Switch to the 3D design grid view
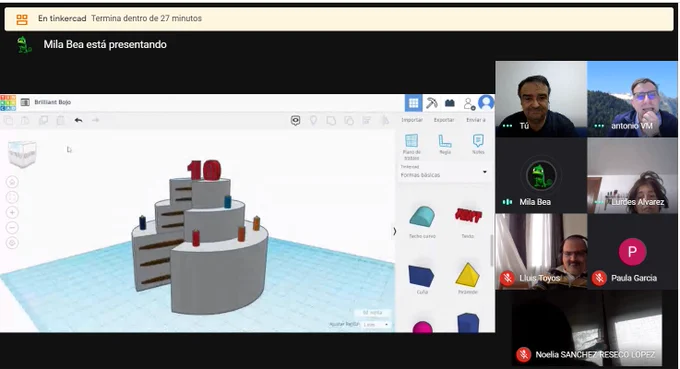This screenshot has height=369, width=680. point(413,103)
